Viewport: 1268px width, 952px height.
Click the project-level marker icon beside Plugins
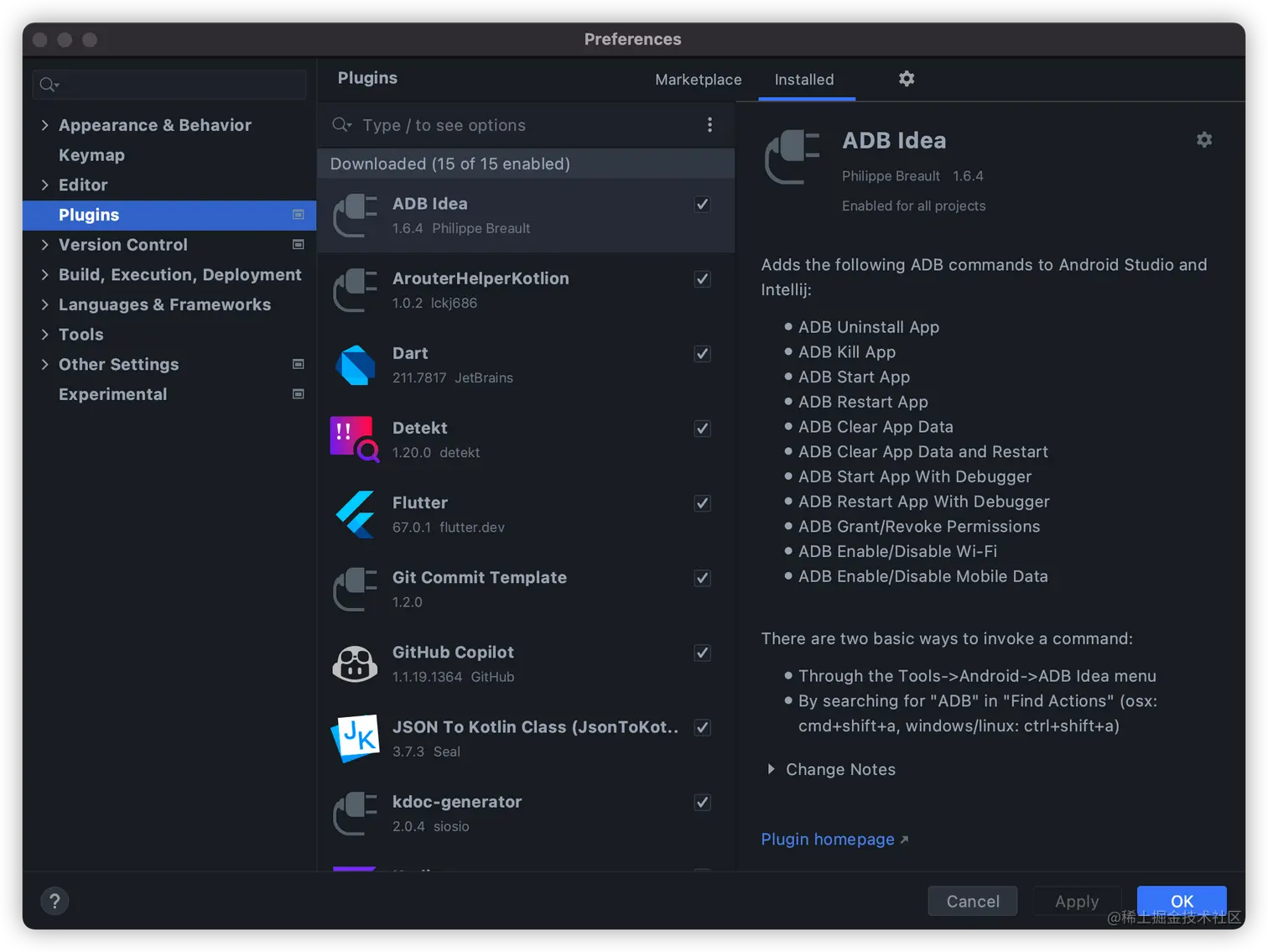(298, 215)
